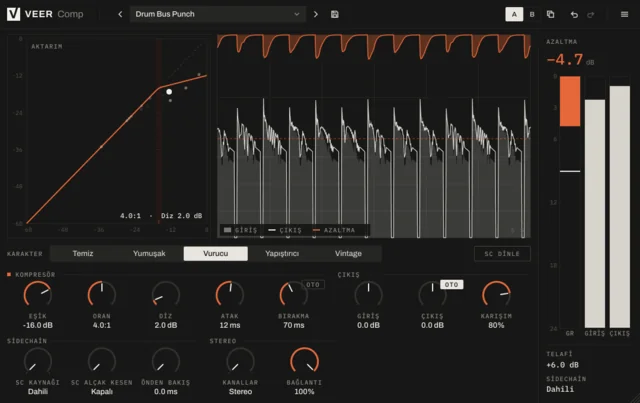The image size is (640, 403).
Task: Click the DİZ knee knob
Action: click(166, 294)
